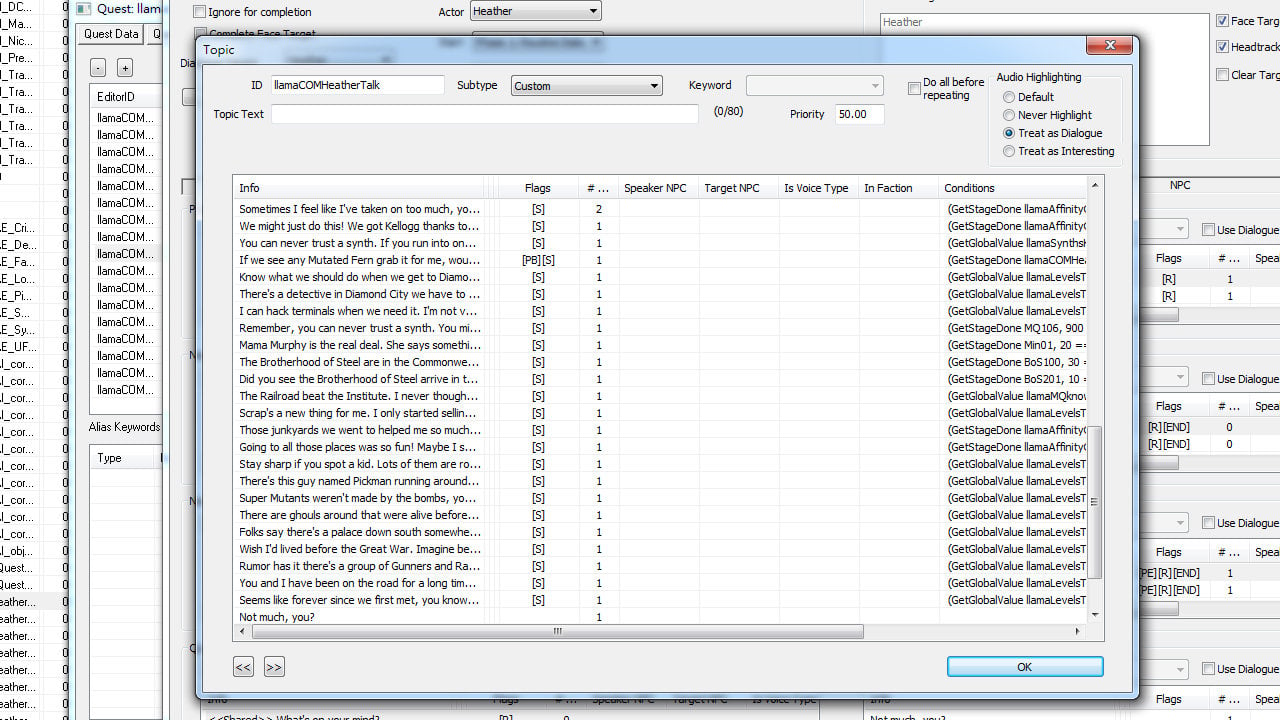Select the Default audio highlighting radio button
The image size is (1280, 720).
(x=1009, y=97)
